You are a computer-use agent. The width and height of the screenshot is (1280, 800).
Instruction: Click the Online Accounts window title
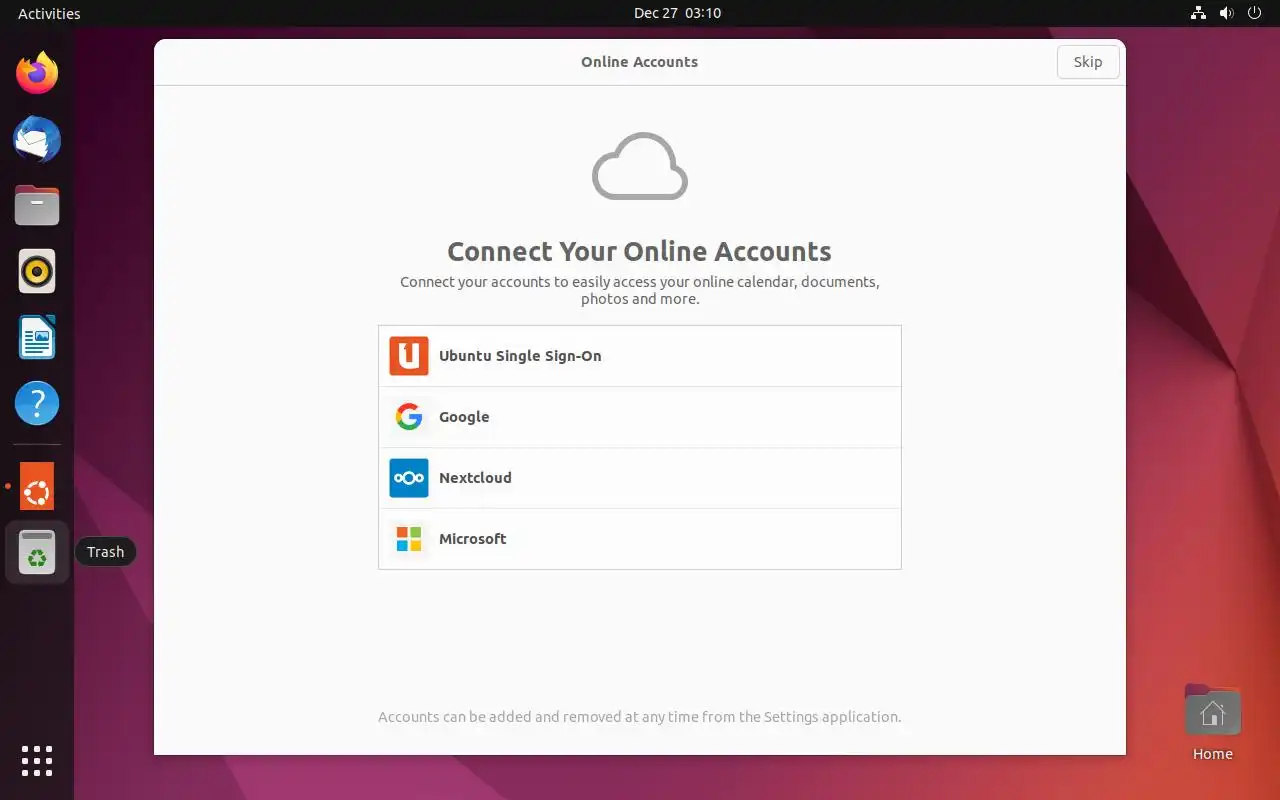pos(640,62)
